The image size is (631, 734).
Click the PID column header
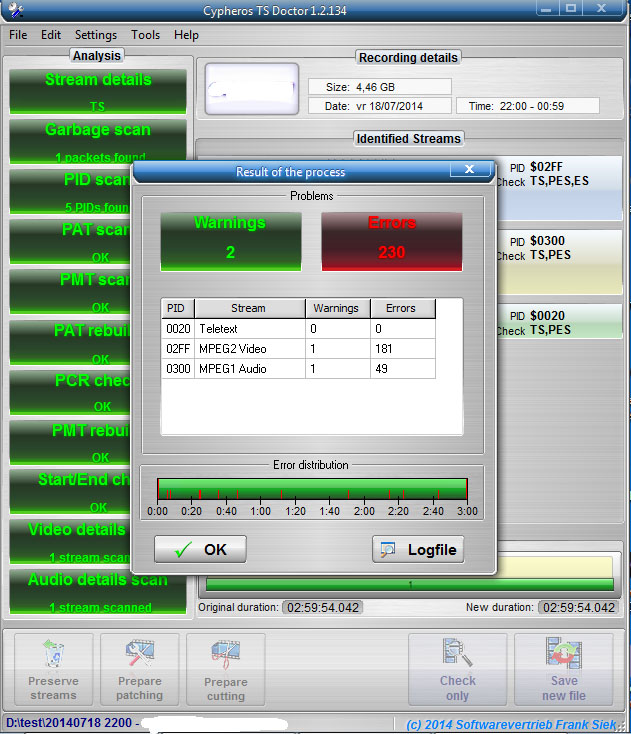pyautogui.click(x=178, y=308)
